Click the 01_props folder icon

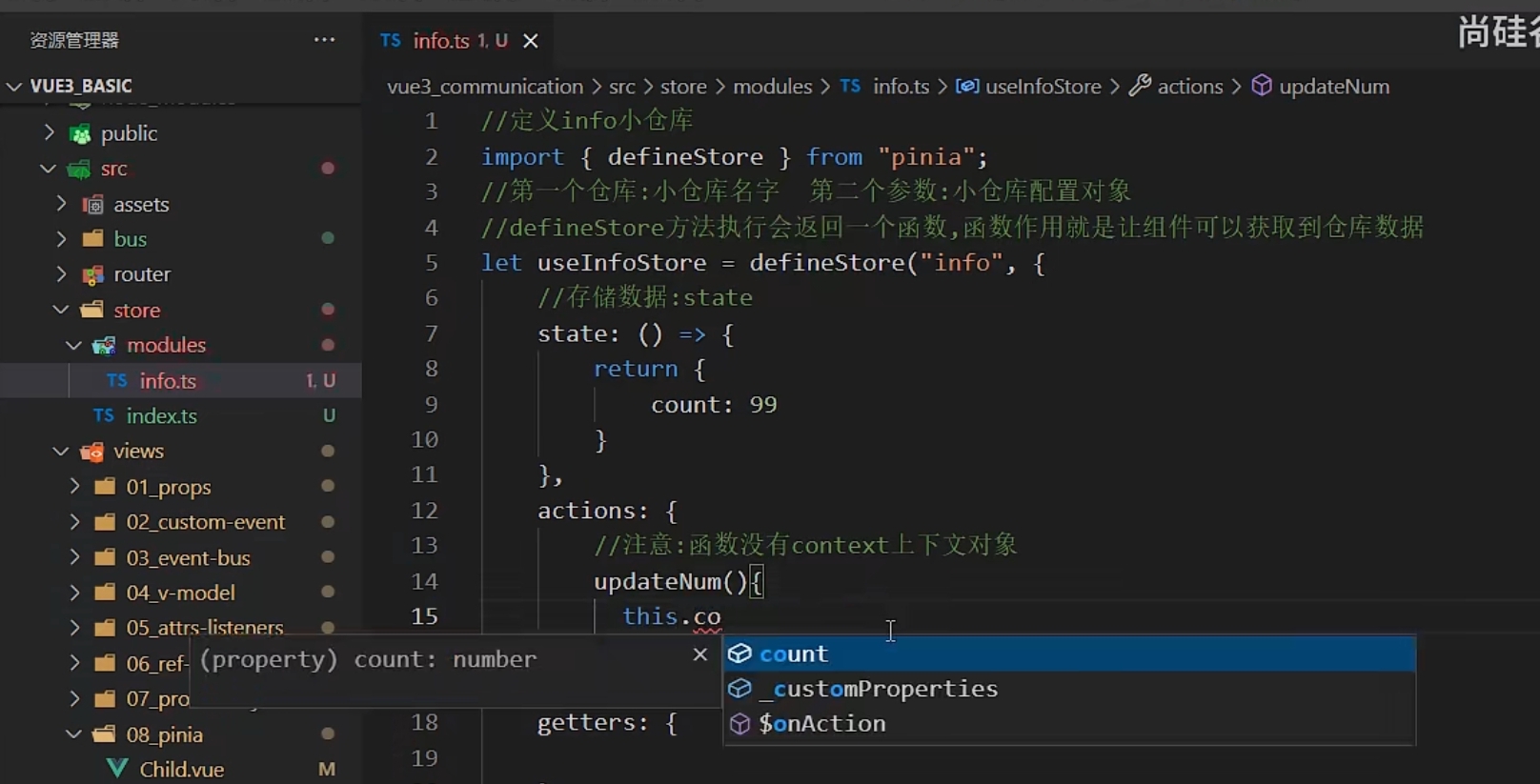coord(106,486)
